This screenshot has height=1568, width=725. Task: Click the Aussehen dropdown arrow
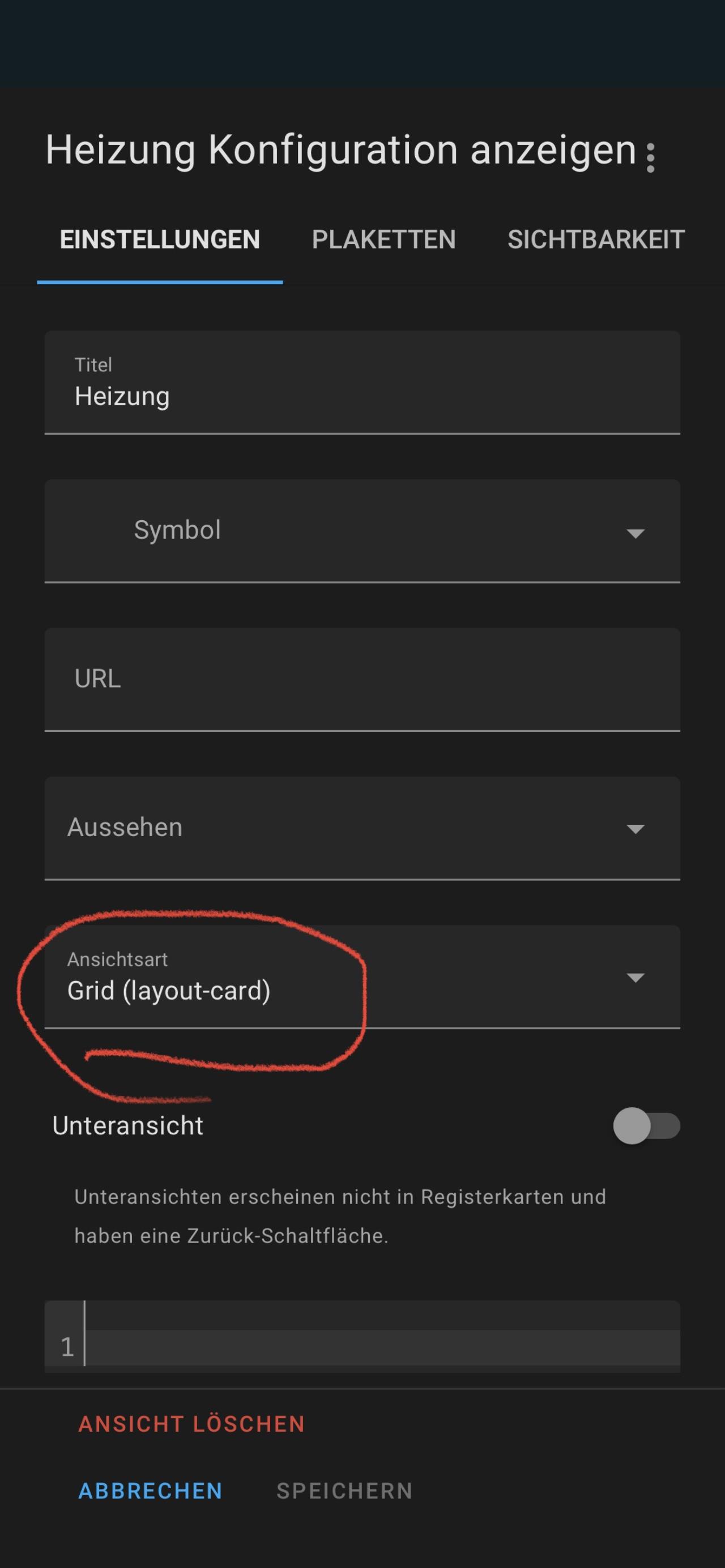pyautogui.click(x=636, y=829)
